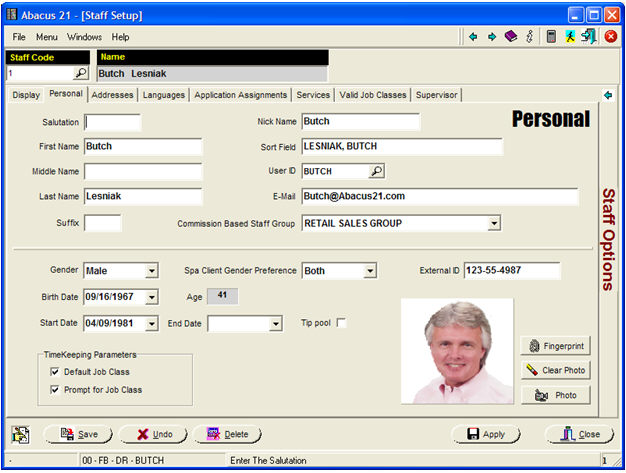This screenshot has height=473, width=626.
Task: Expand the Gender dropdown
Action: pos(151,271)
